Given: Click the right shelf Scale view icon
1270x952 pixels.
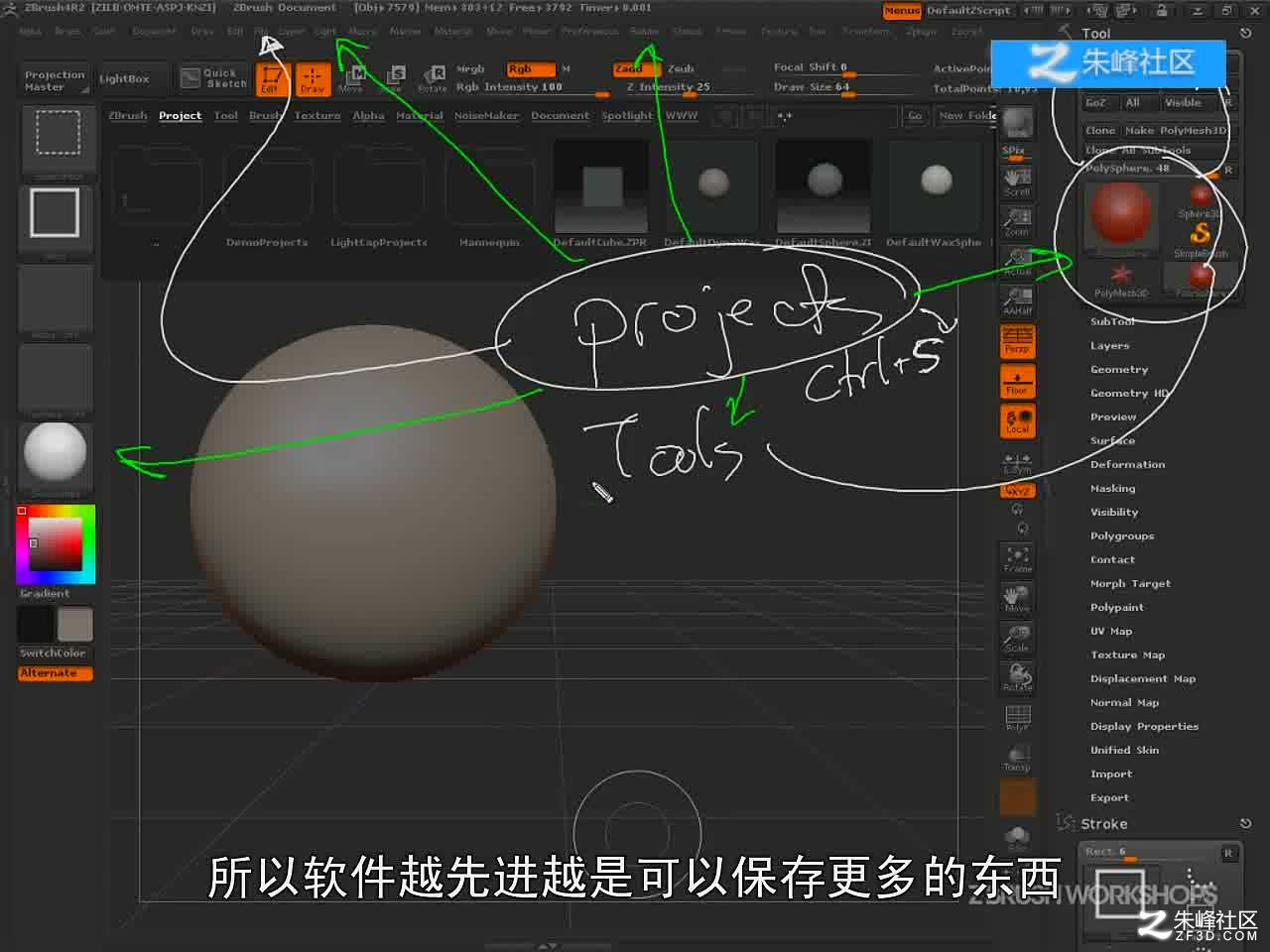Looking at the screenshot, I should tap(1017, 639).
